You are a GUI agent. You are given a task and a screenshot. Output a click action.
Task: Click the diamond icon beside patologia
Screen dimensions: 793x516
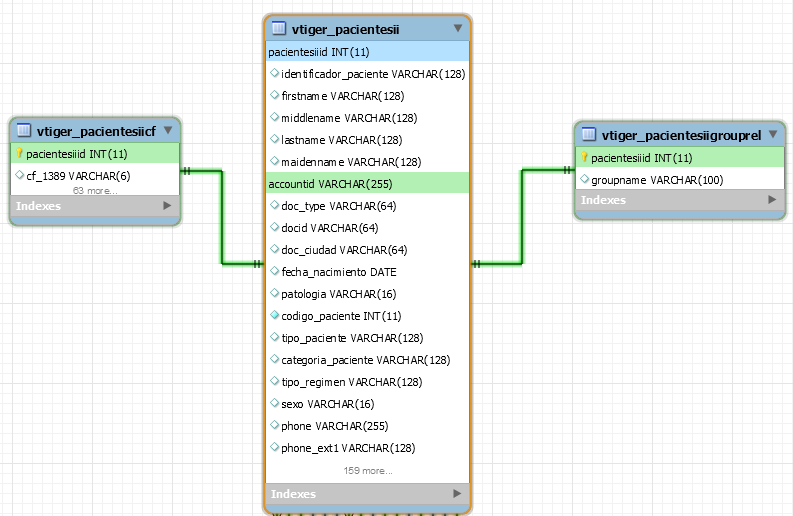pos(275,293)
